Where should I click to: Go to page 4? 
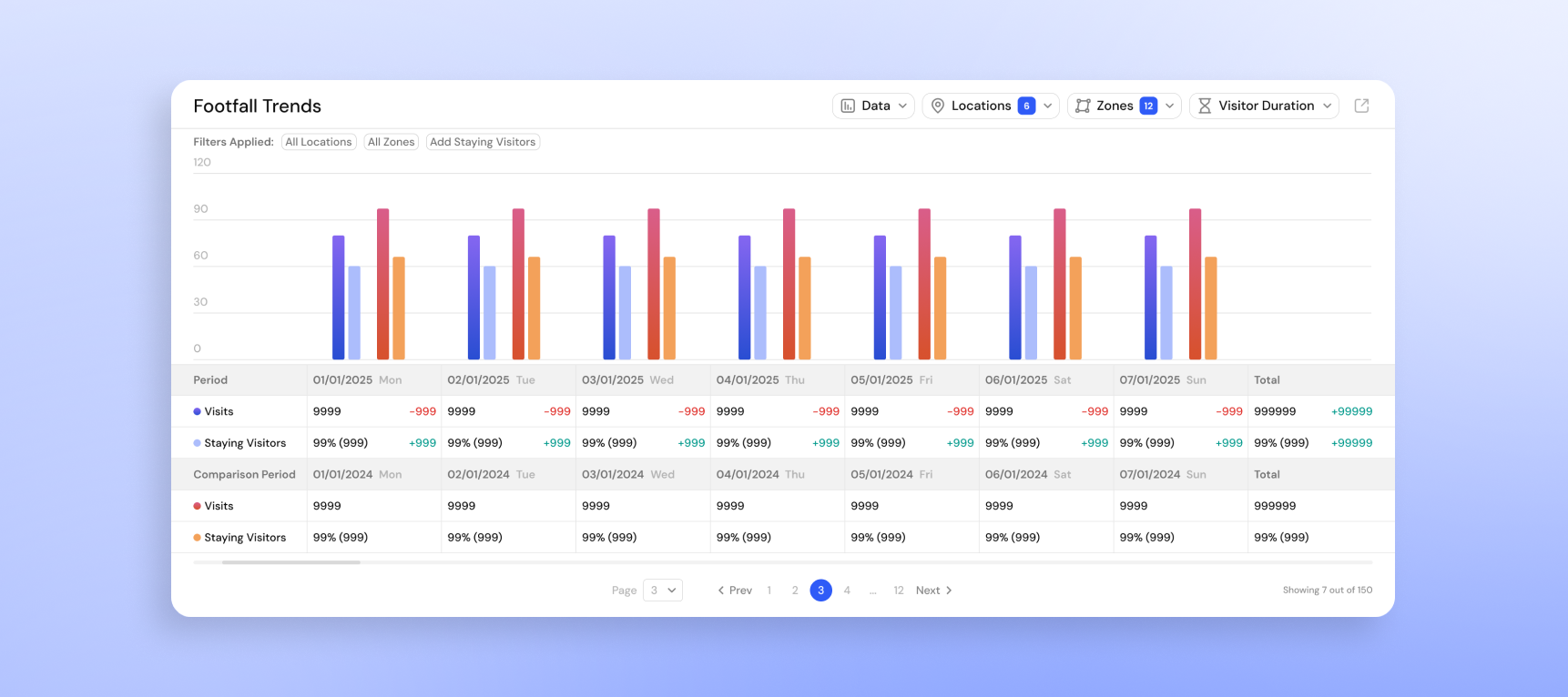(x=847, y=591)
